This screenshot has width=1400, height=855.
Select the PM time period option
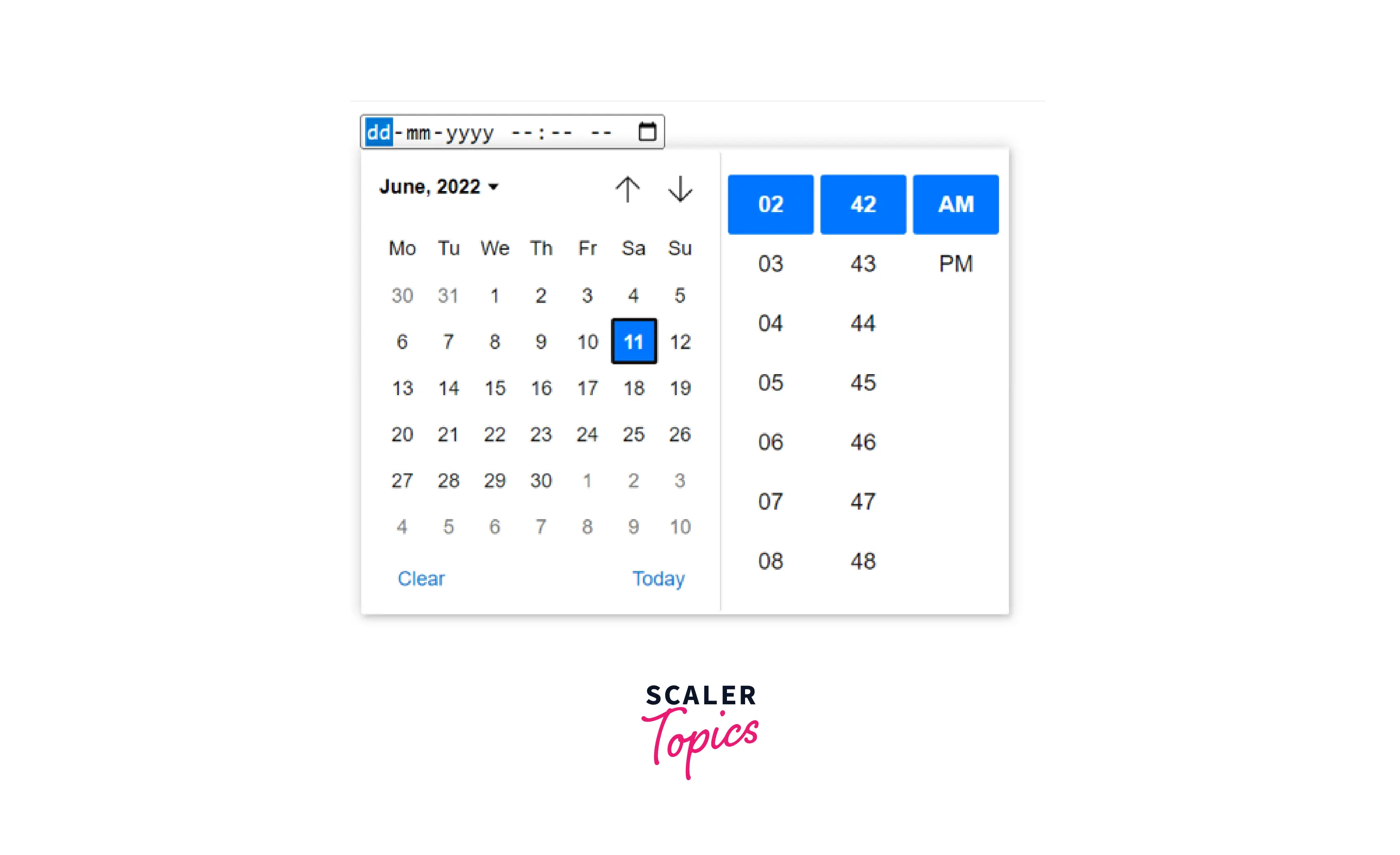(955, 263)
